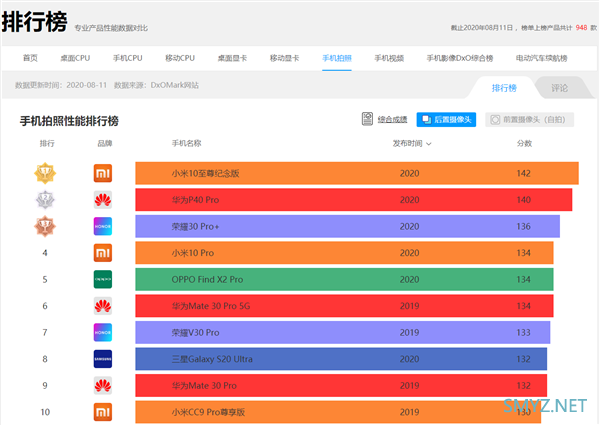Open the 综合成绩 overall score link

[392, 119]
